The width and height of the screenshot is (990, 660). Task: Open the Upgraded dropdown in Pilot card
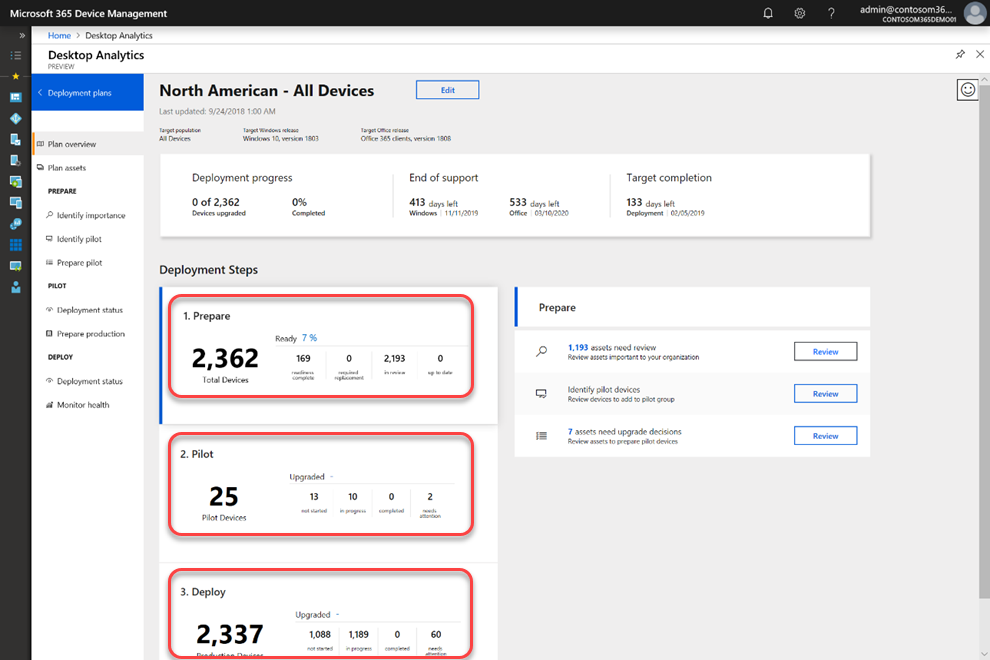point(311,477)
